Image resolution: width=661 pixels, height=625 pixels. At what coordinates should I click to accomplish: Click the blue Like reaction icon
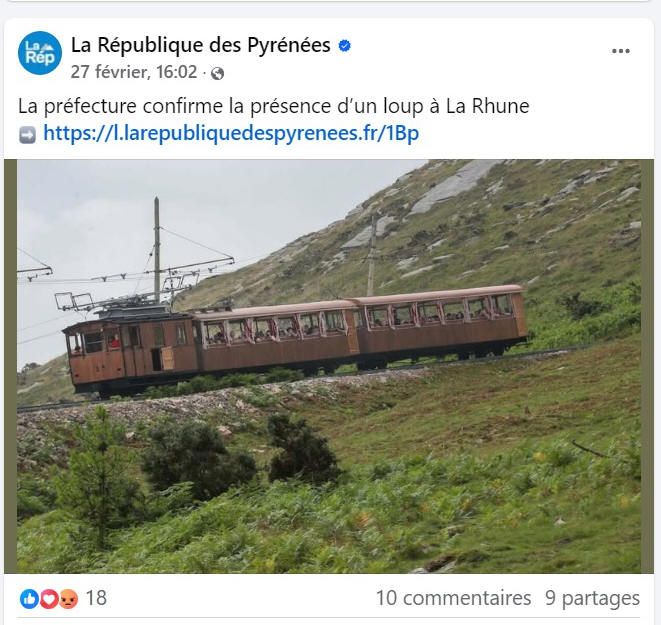tap(29, 598)
